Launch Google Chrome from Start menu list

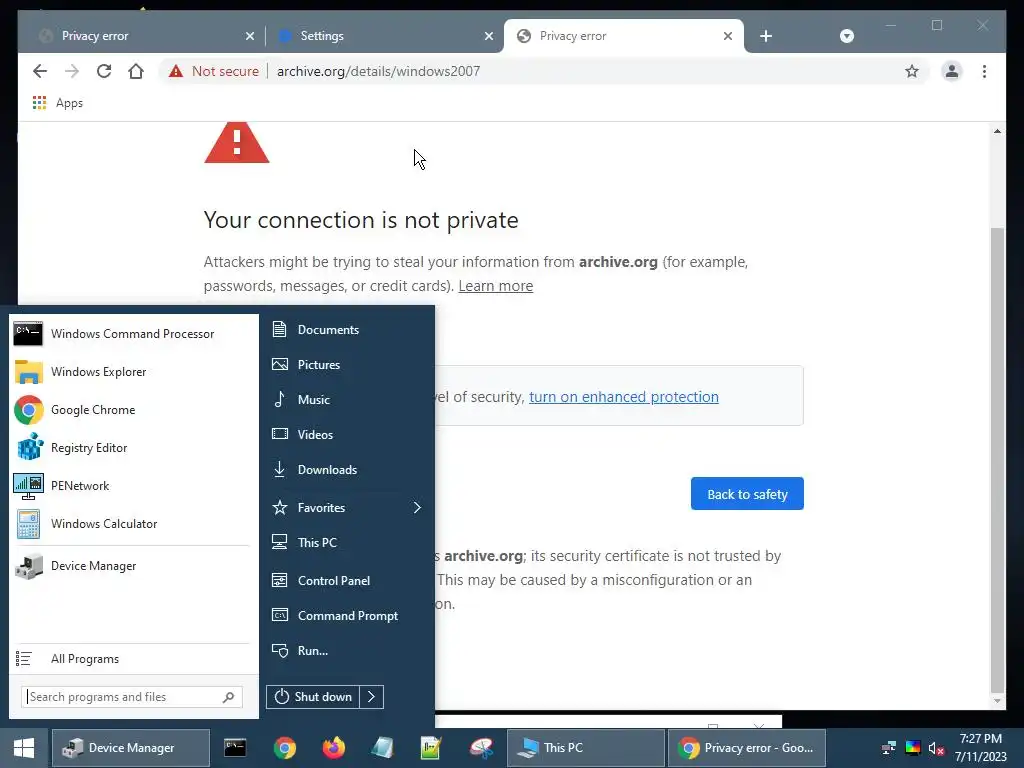(x=131, y=409)
